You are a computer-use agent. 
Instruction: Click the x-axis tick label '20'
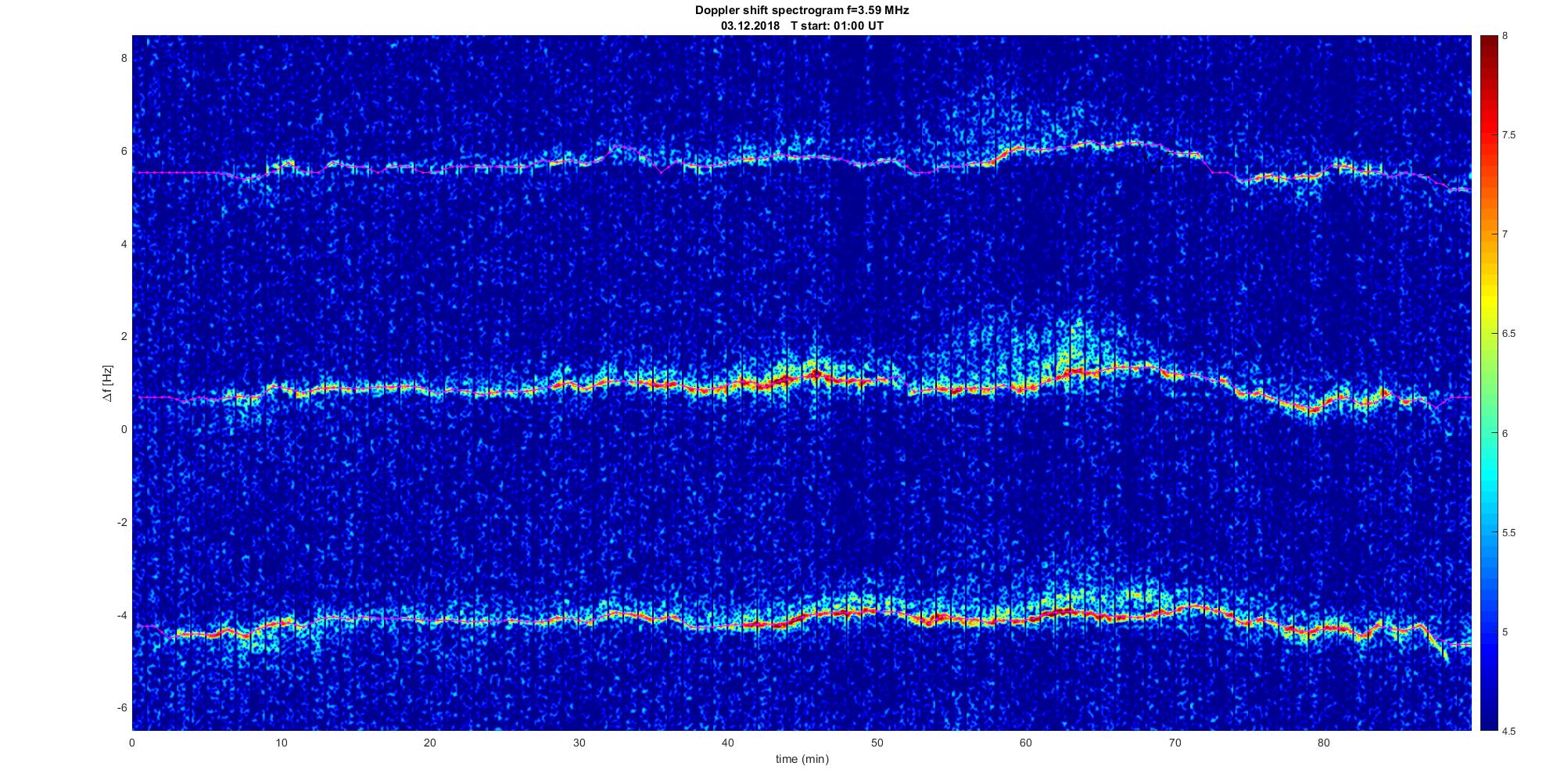click(x=430, y=743)
